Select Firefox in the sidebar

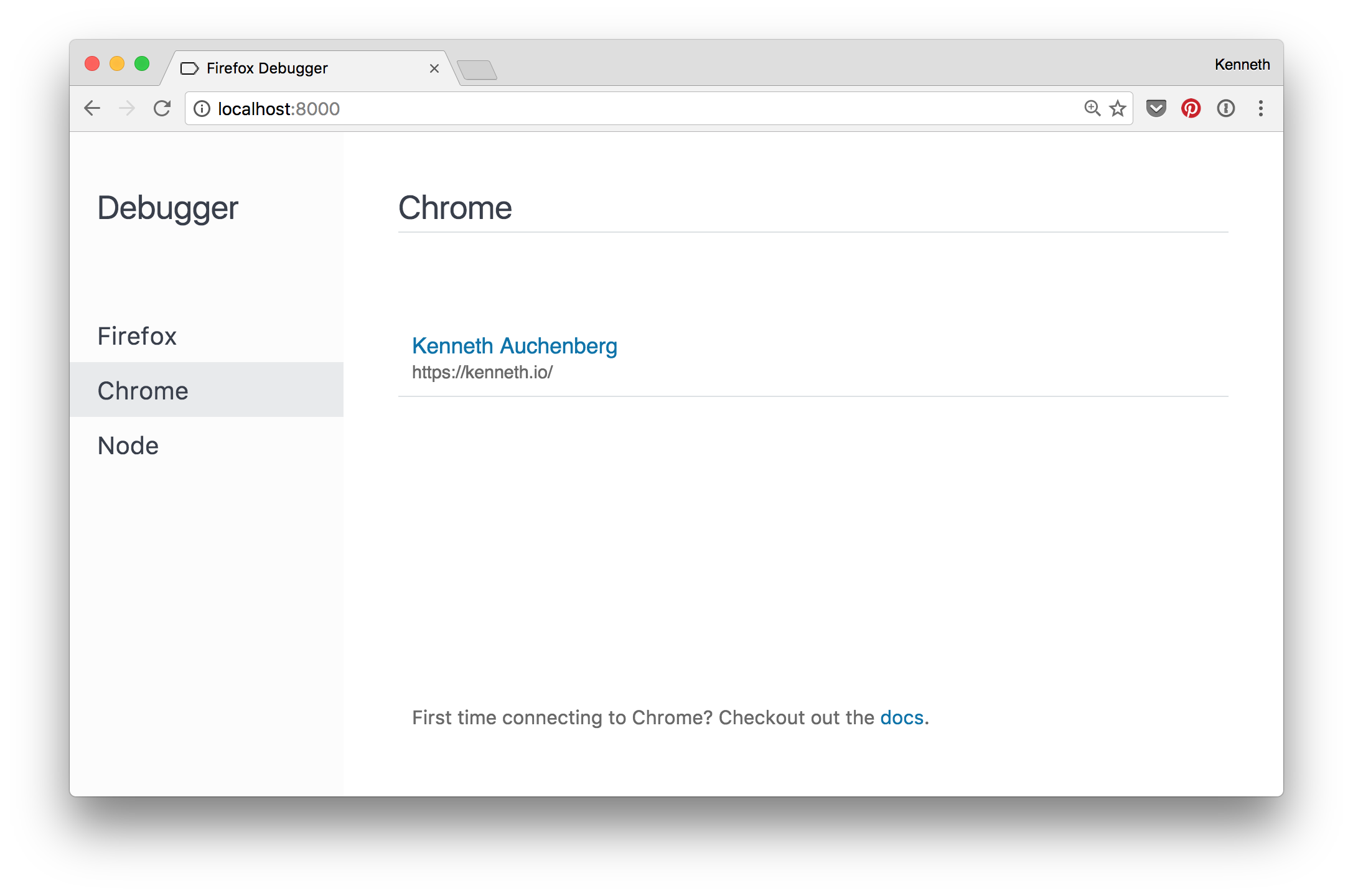[137, 336]
